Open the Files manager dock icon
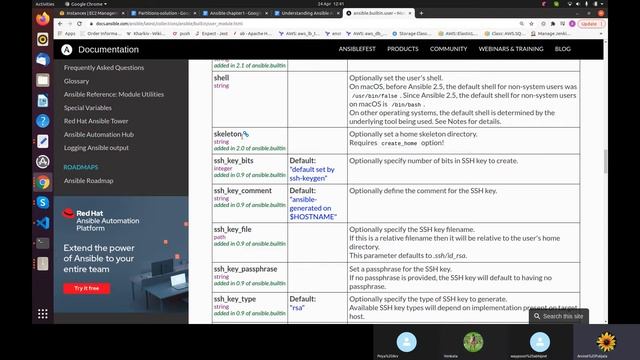This screenshot has width=640, height=360. click(x=43, y=80)
